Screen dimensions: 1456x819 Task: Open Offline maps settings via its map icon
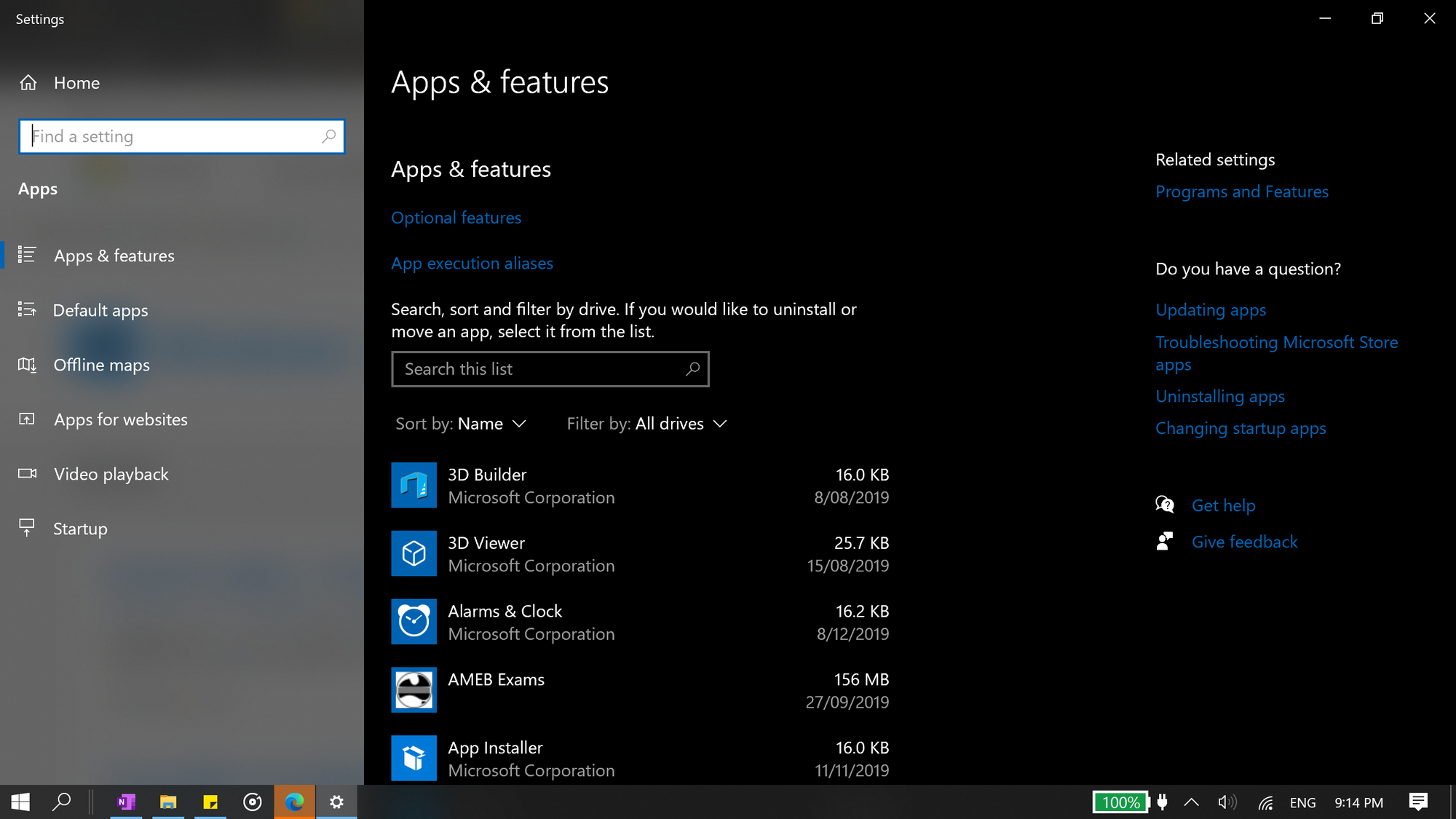(27, 365)
